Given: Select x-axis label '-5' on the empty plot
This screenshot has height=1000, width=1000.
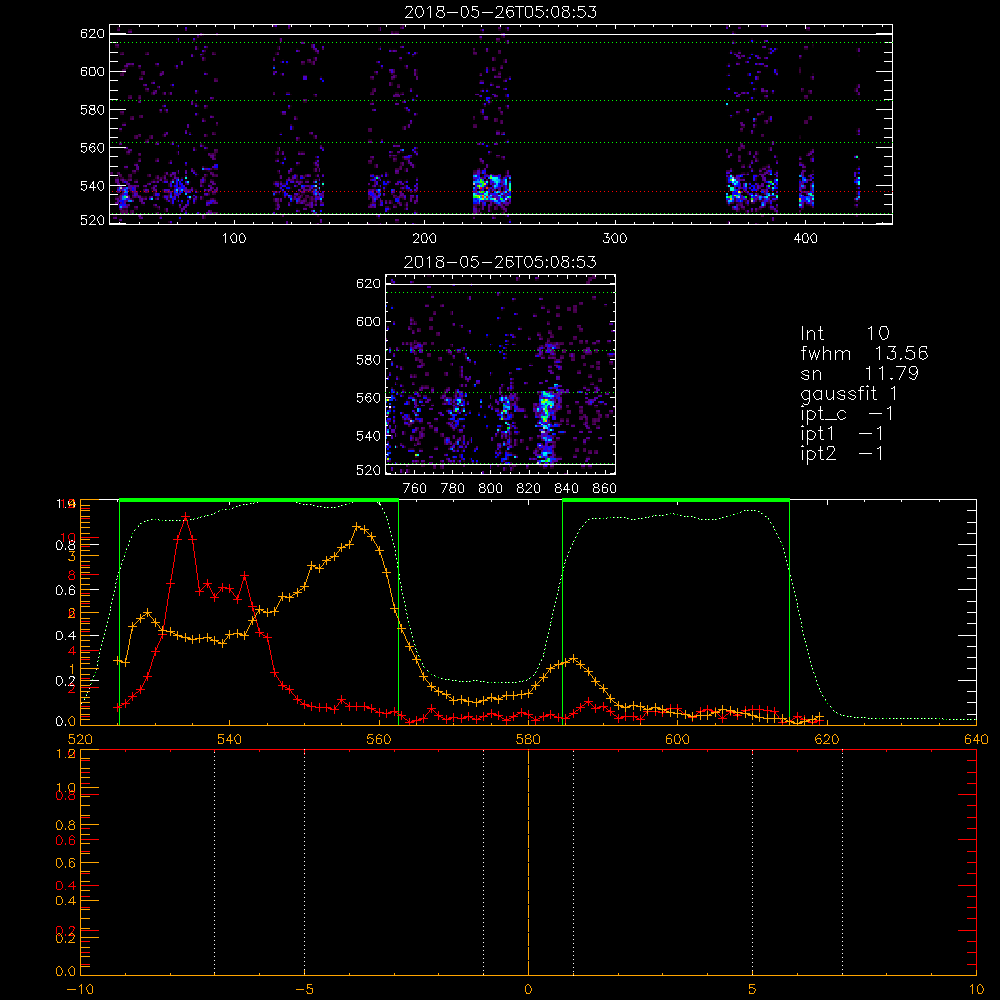Looking at the screenshot, I should [x=305, y=990].
